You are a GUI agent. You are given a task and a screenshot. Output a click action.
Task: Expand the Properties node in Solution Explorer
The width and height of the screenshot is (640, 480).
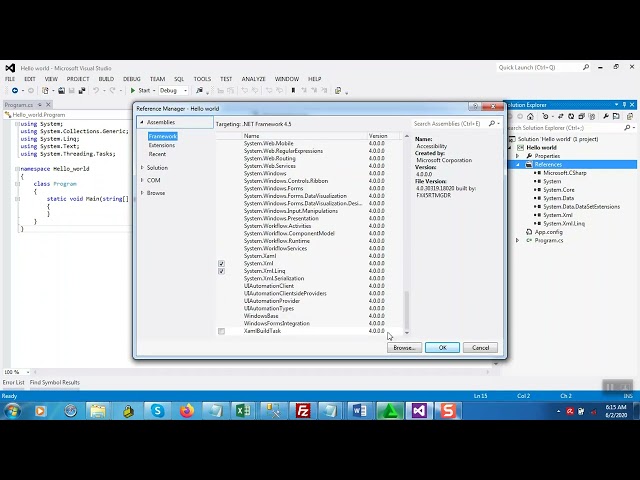pyautogui.click(x=518, y=156)
